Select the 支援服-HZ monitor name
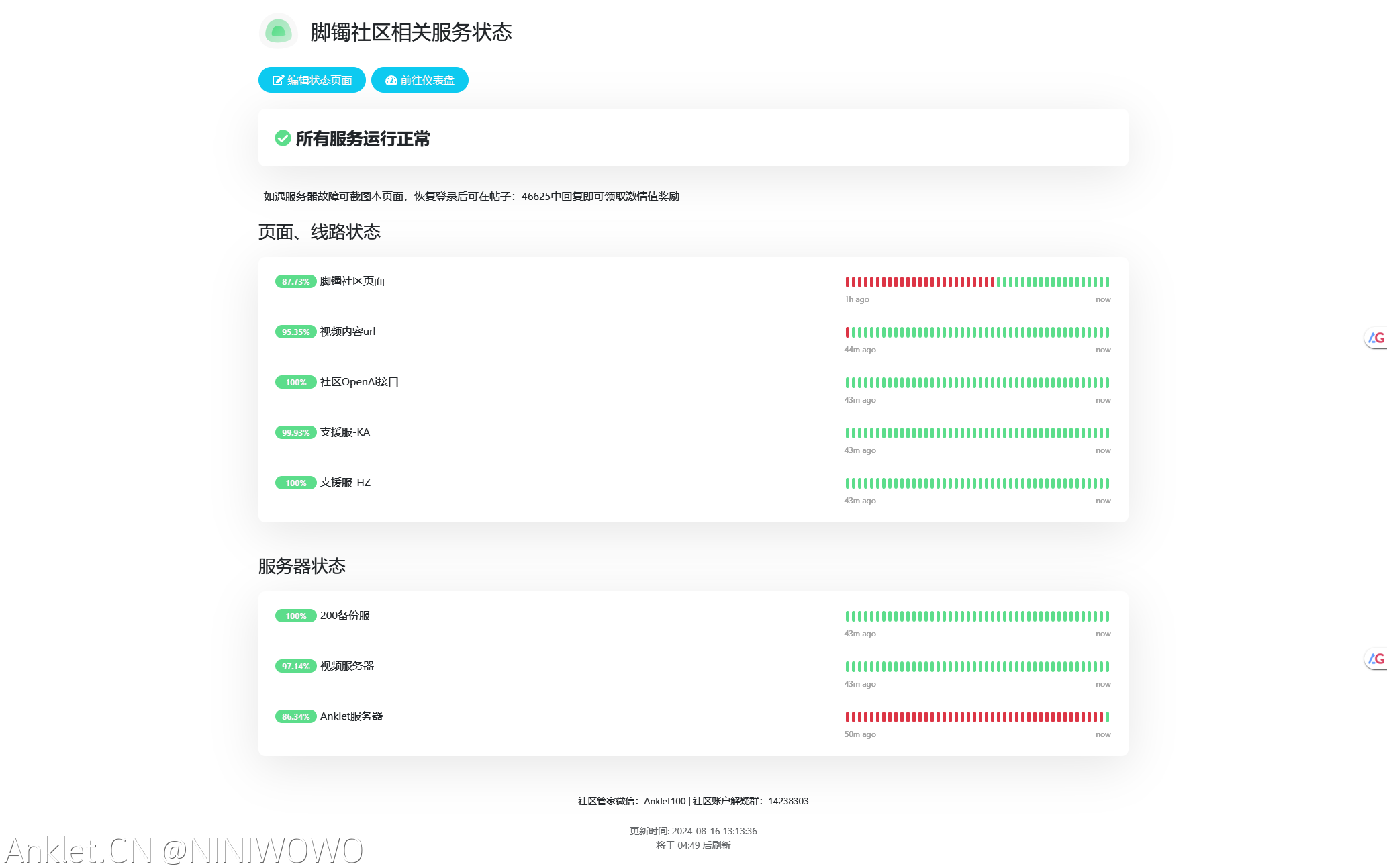 pos(345,482)
